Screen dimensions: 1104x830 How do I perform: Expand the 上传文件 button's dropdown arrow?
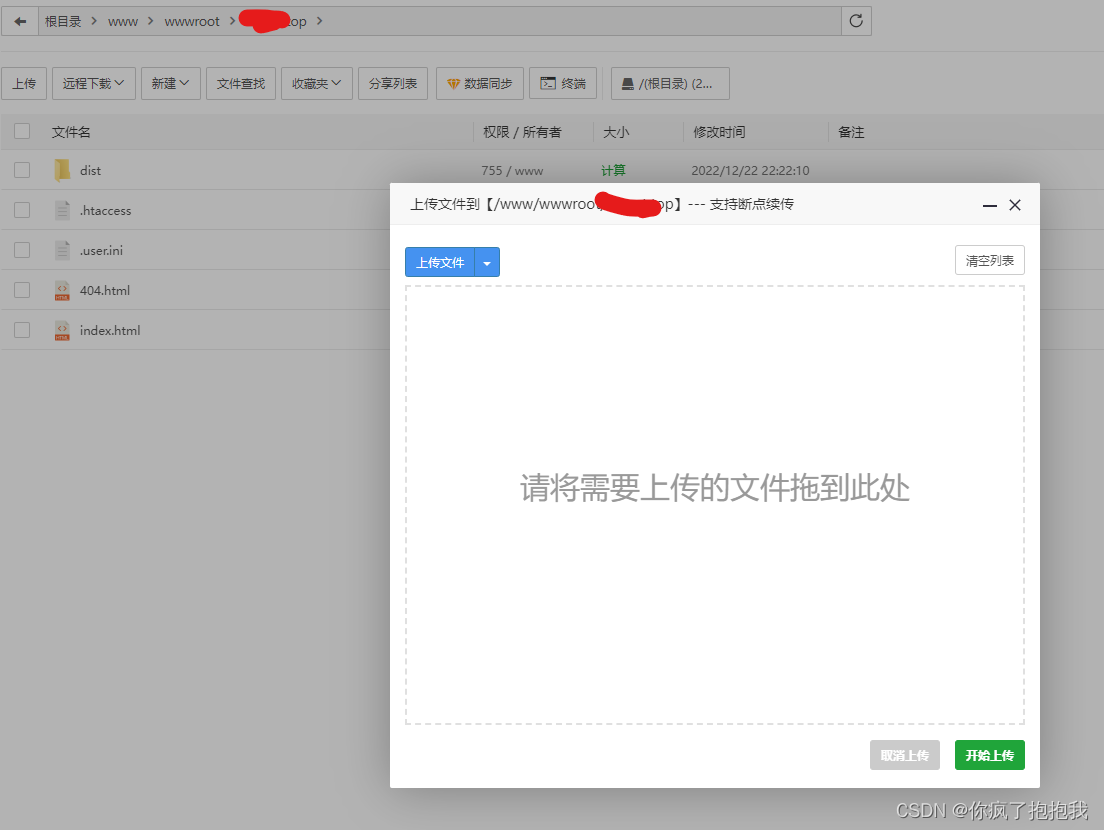(487, 261)
